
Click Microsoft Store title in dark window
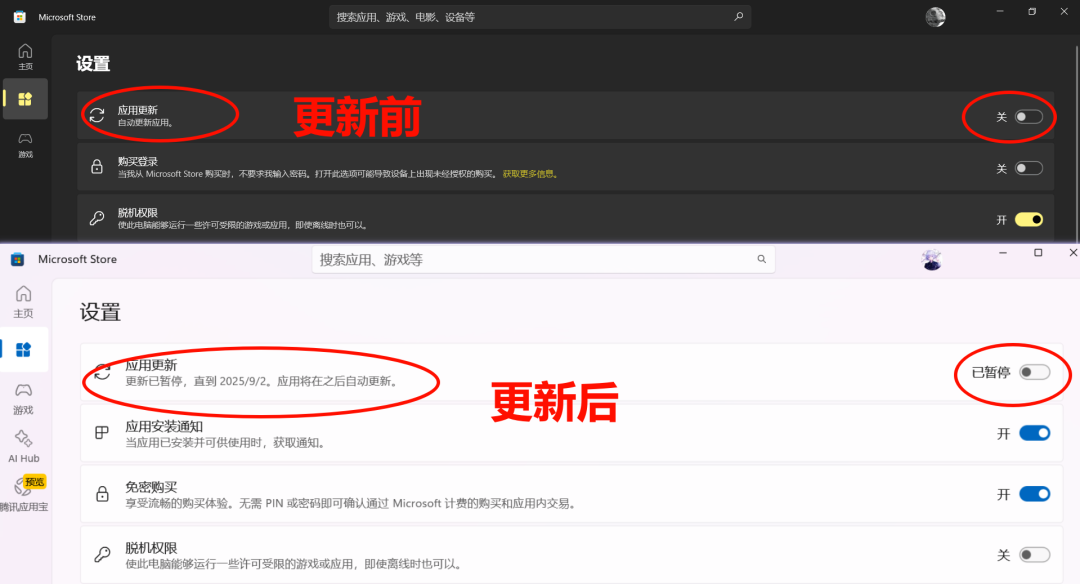(67, 17)
